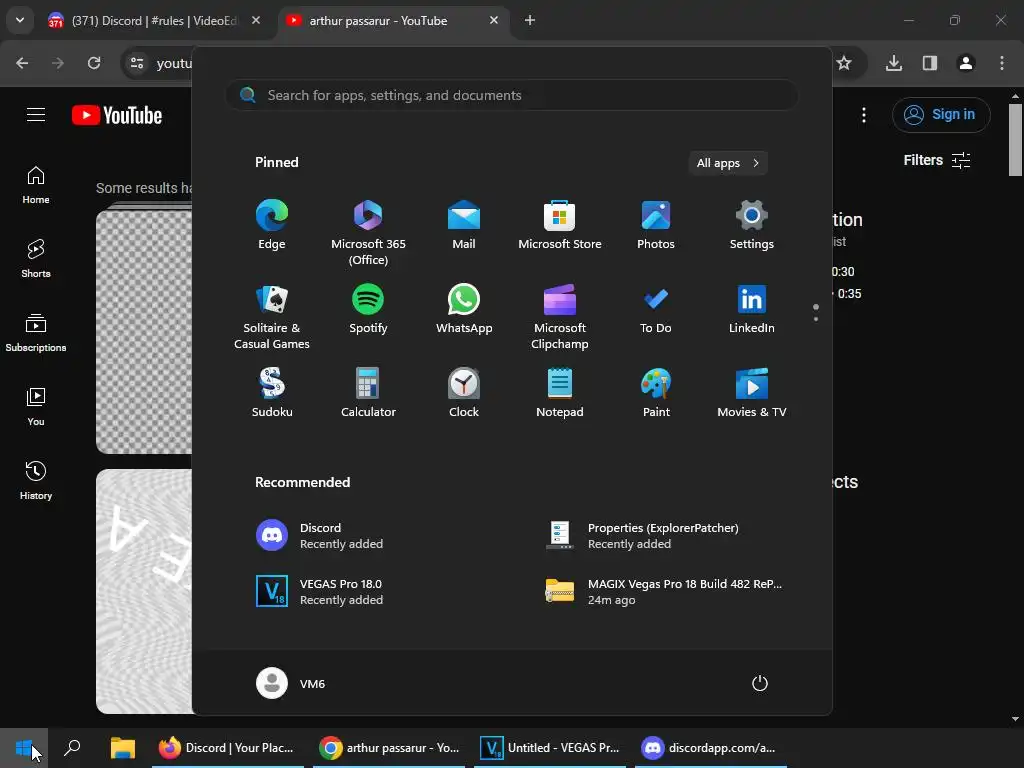
Task: Close the YouTube browser tab
Action: click(x=494, y=20)
